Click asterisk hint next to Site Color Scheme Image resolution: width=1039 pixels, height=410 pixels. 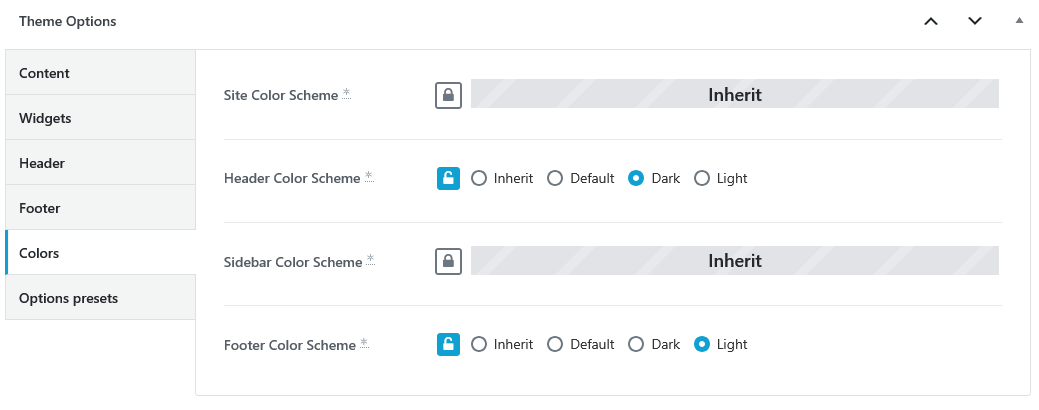coord(347,94)
